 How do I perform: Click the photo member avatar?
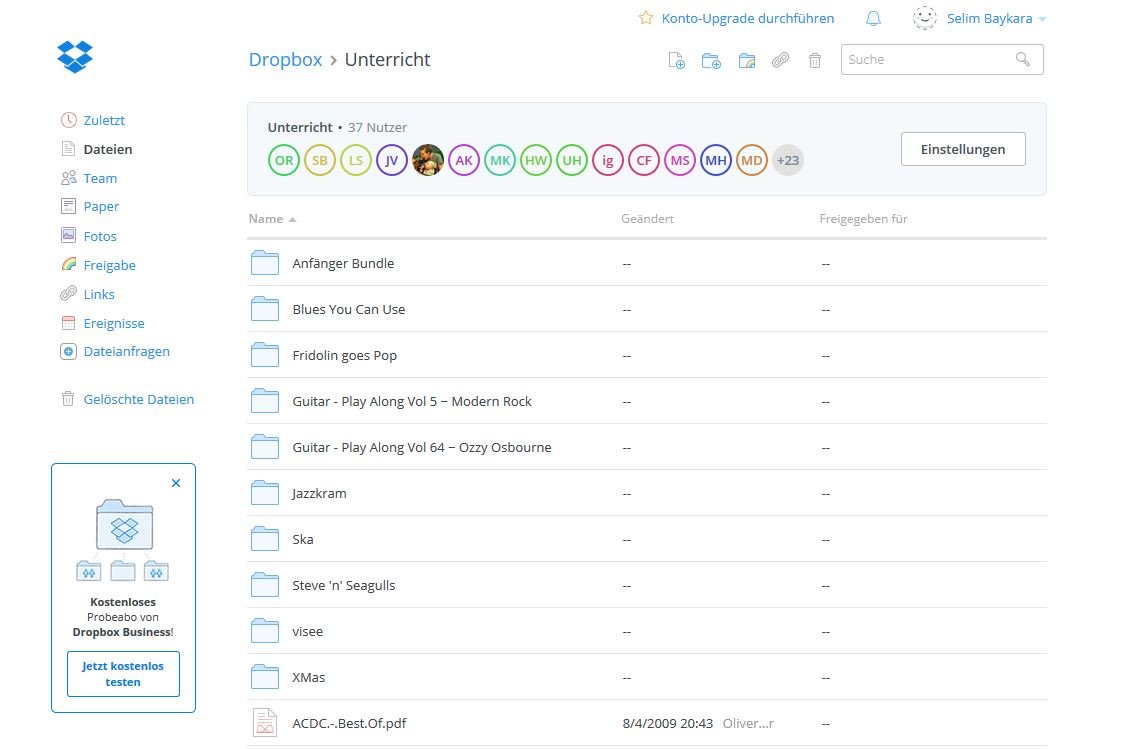tap(428, 160)
